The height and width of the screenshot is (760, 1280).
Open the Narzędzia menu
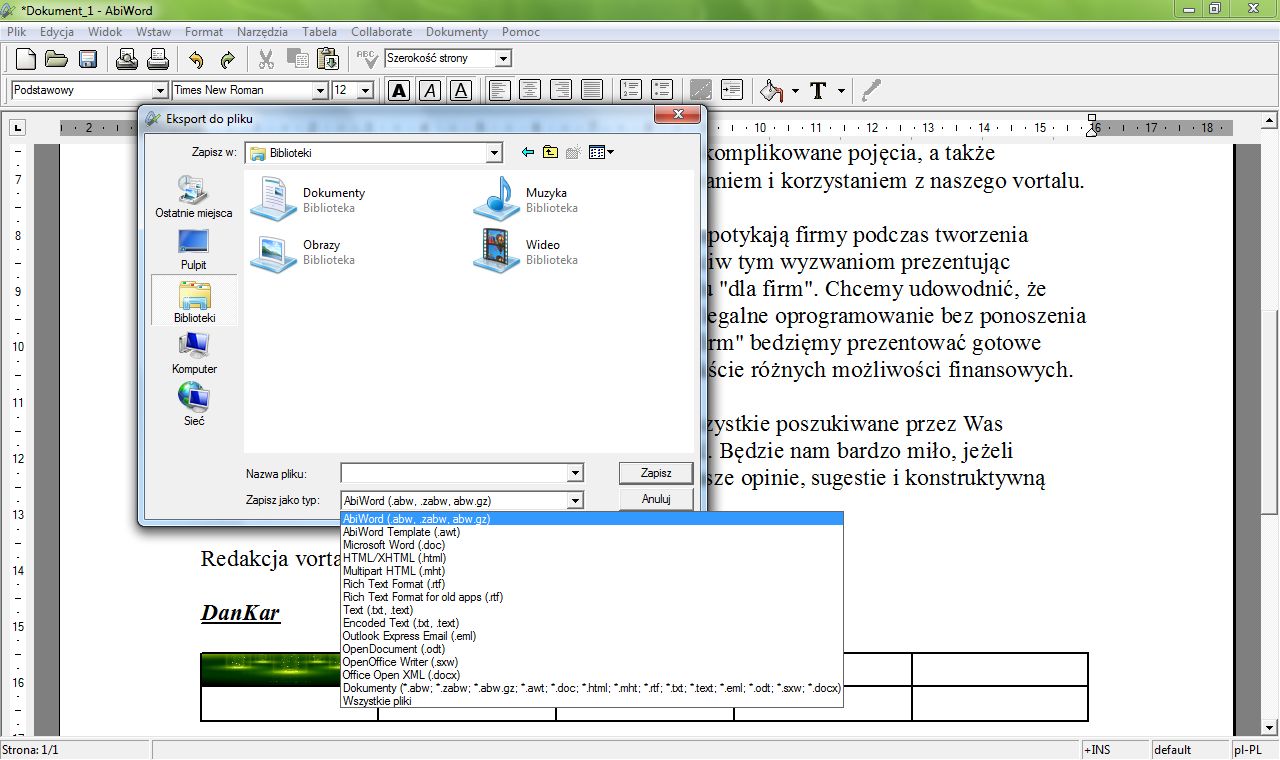[x=263, y=32]
